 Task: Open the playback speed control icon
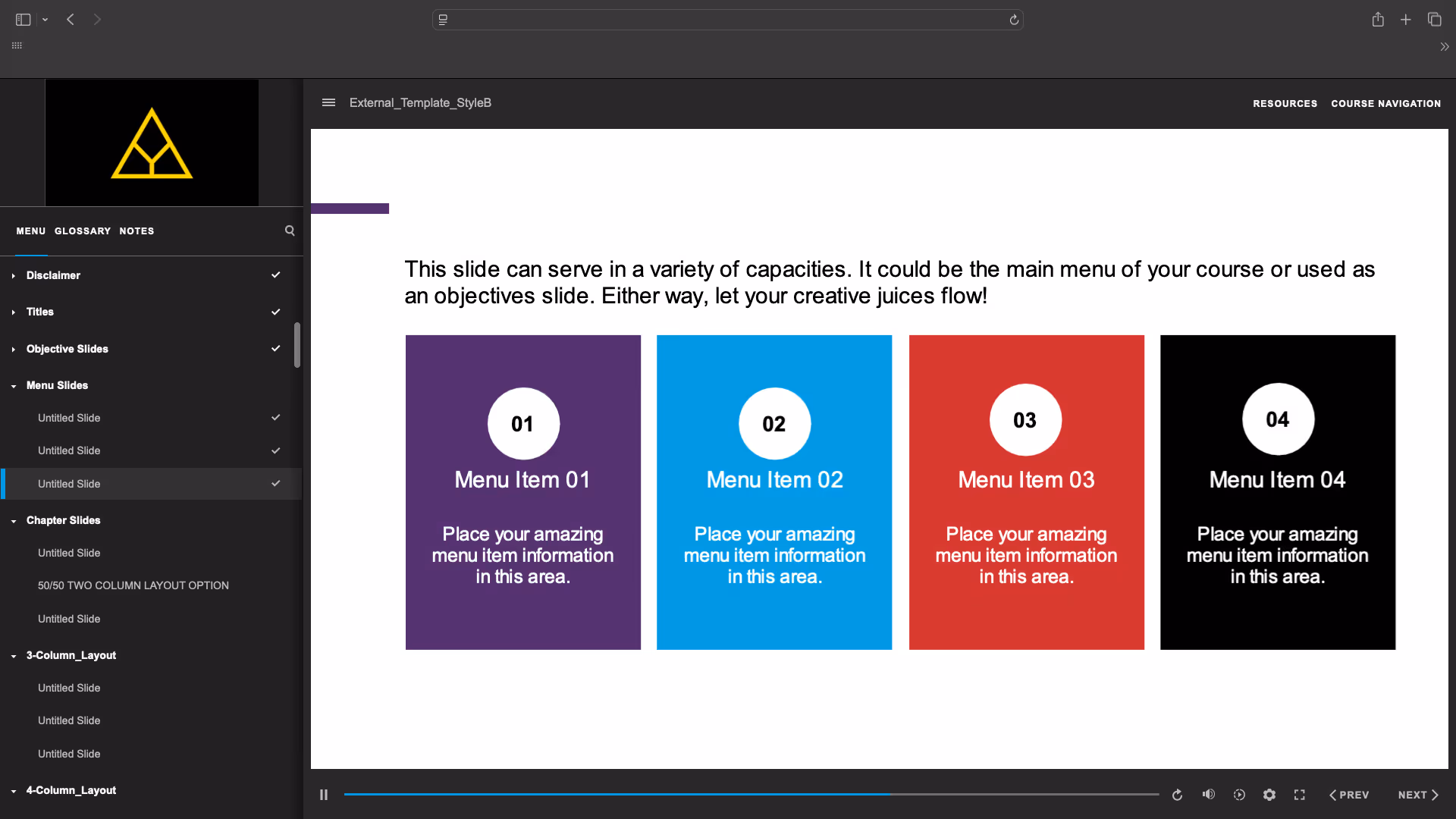[1239, 795]
